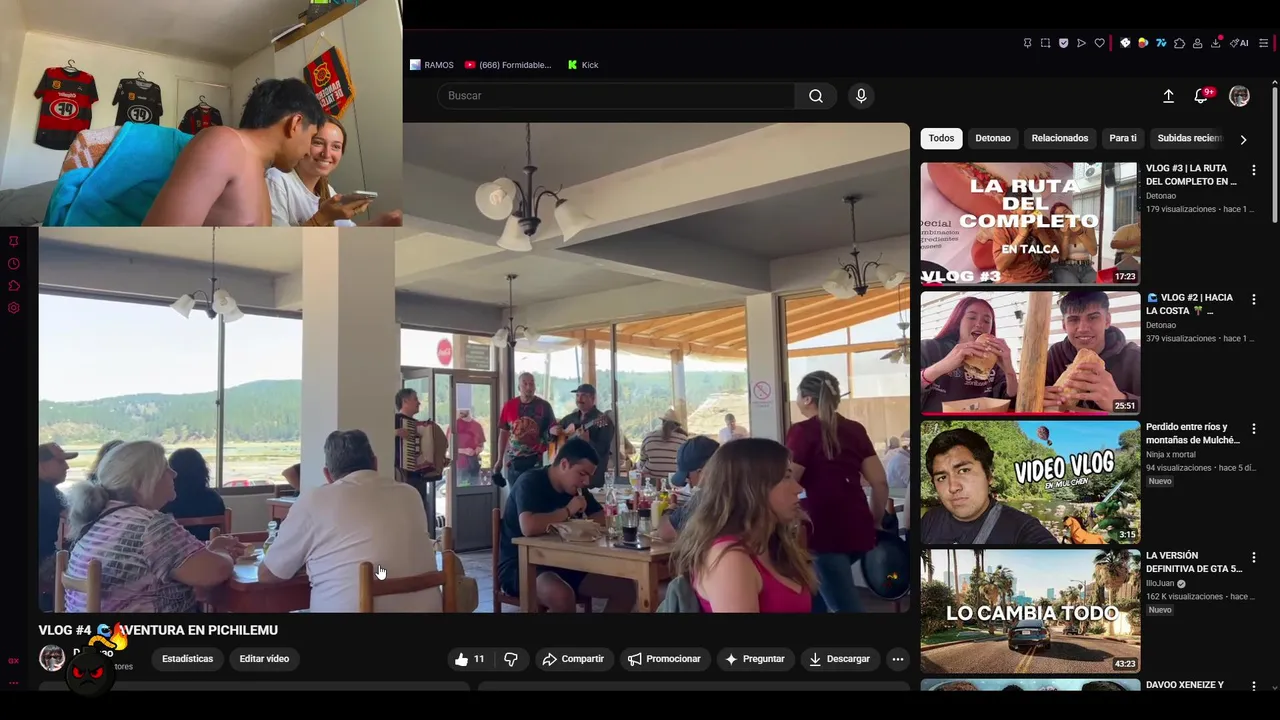Open the ad-blocker shield icon

(1063, 43)
